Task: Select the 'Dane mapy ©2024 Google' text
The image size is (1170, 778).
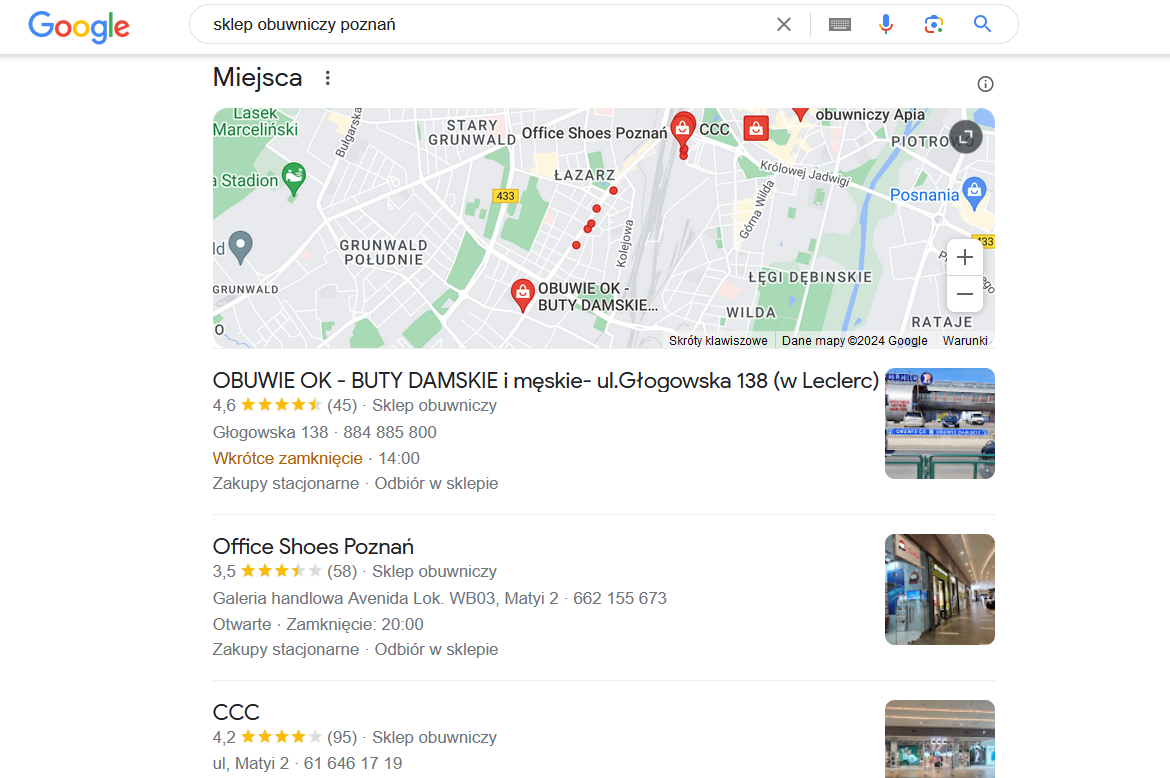Action: [854, 341]
